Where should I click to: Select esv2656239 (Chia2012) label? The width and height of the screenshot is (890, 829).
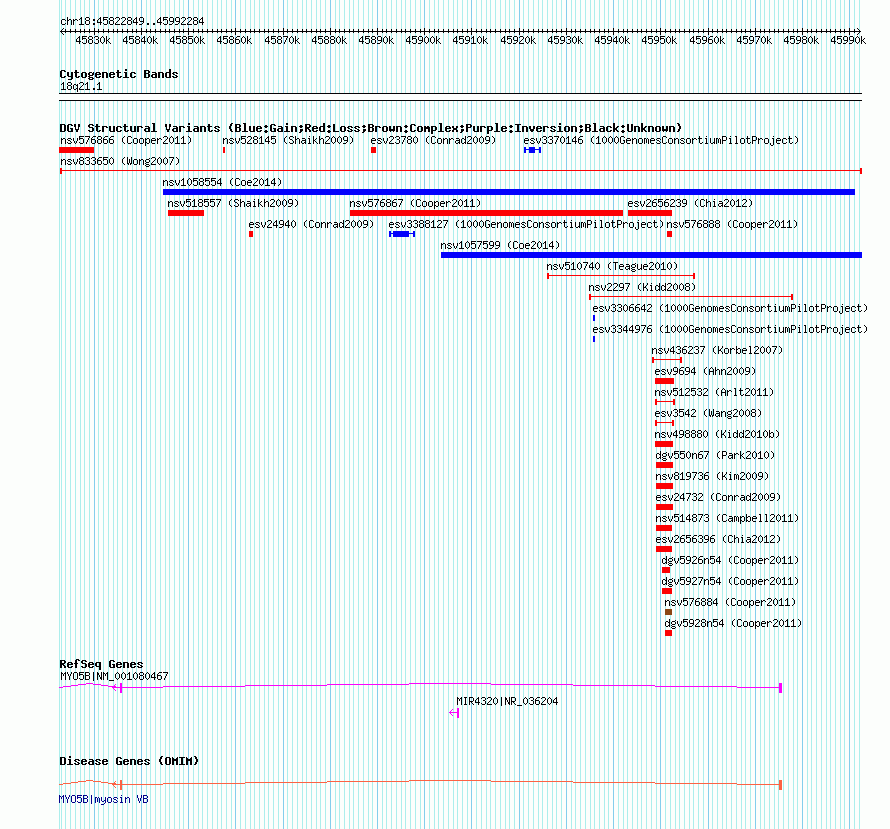click(x=690, y=203)
